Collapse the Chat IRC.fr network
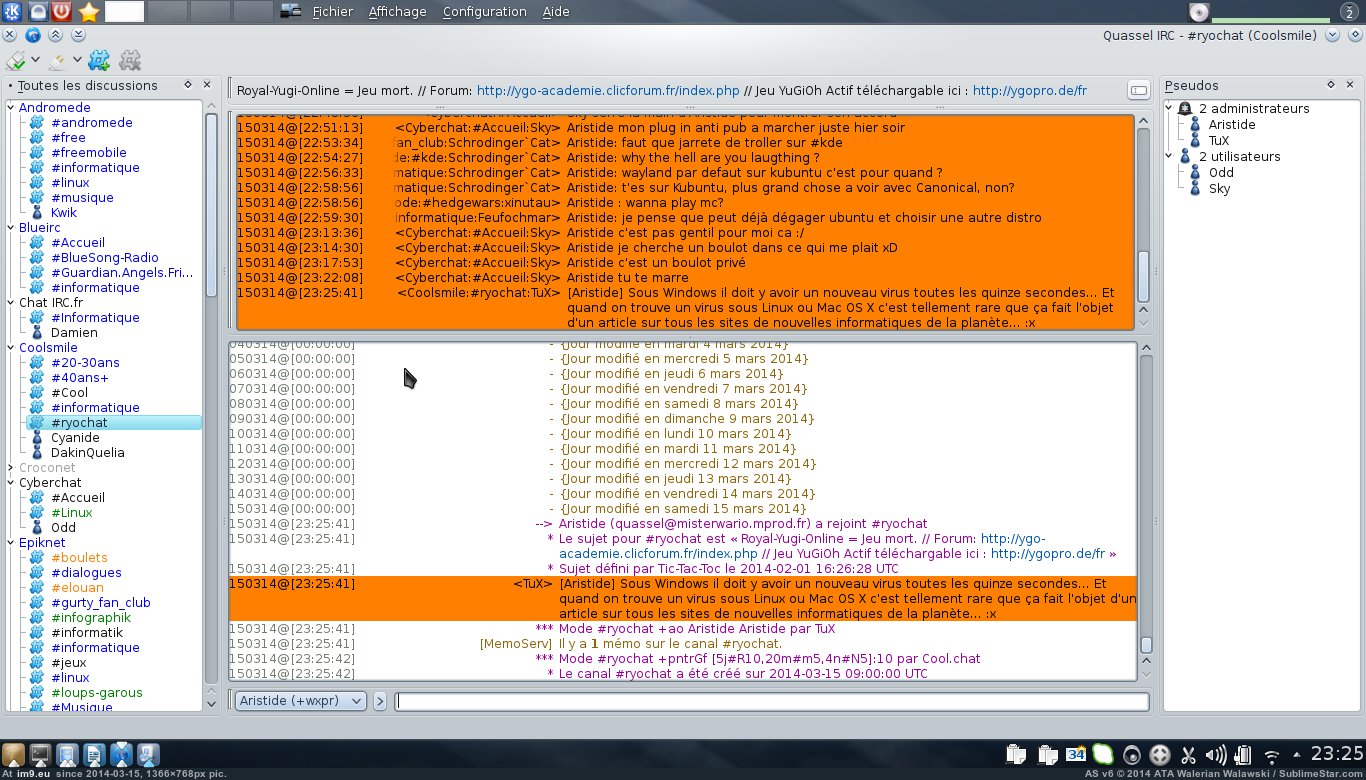 11,303
